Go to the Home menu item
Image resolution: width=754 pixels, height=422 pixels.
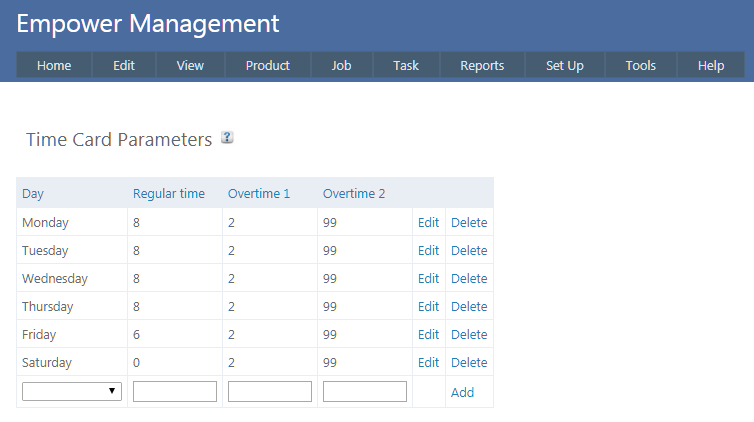[54, 66]
